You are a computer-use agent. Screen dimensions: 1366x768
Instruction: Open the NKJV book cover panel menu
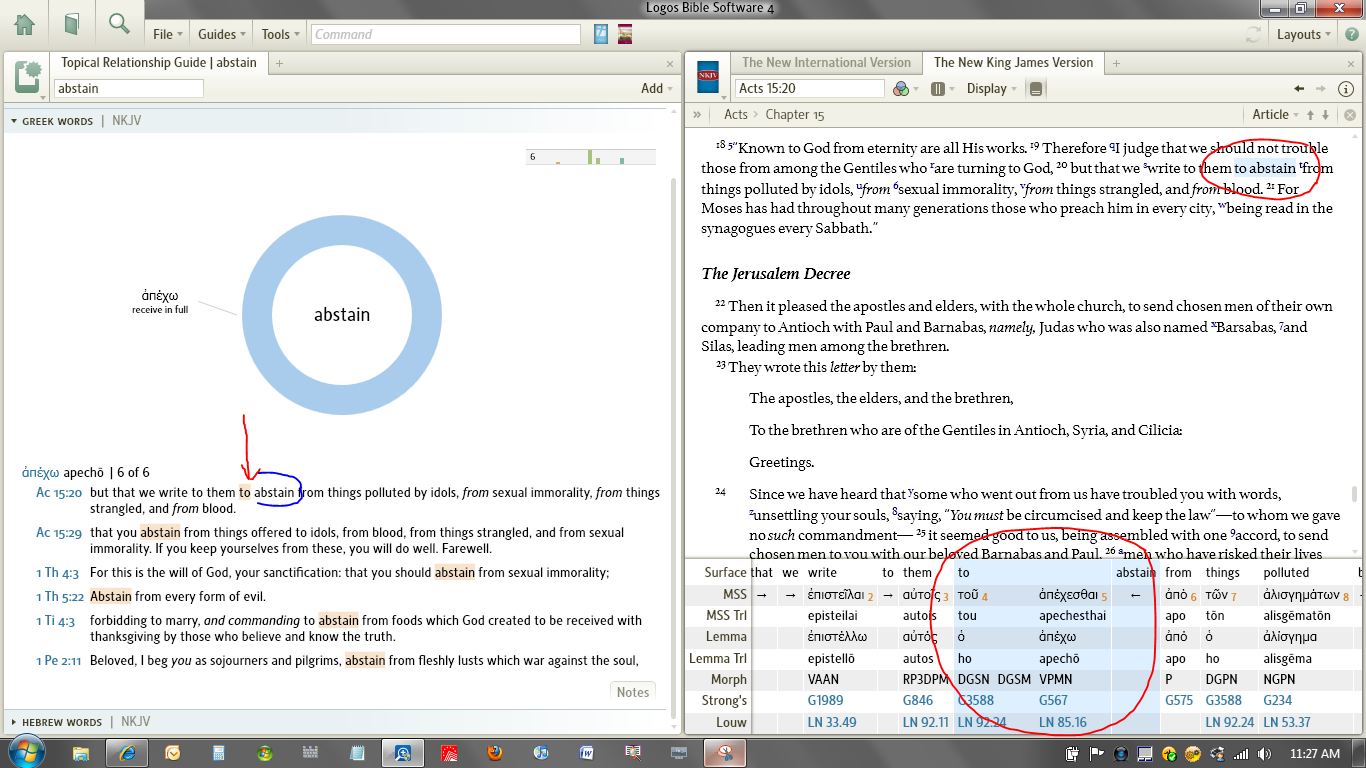click(x=709, y=78)
